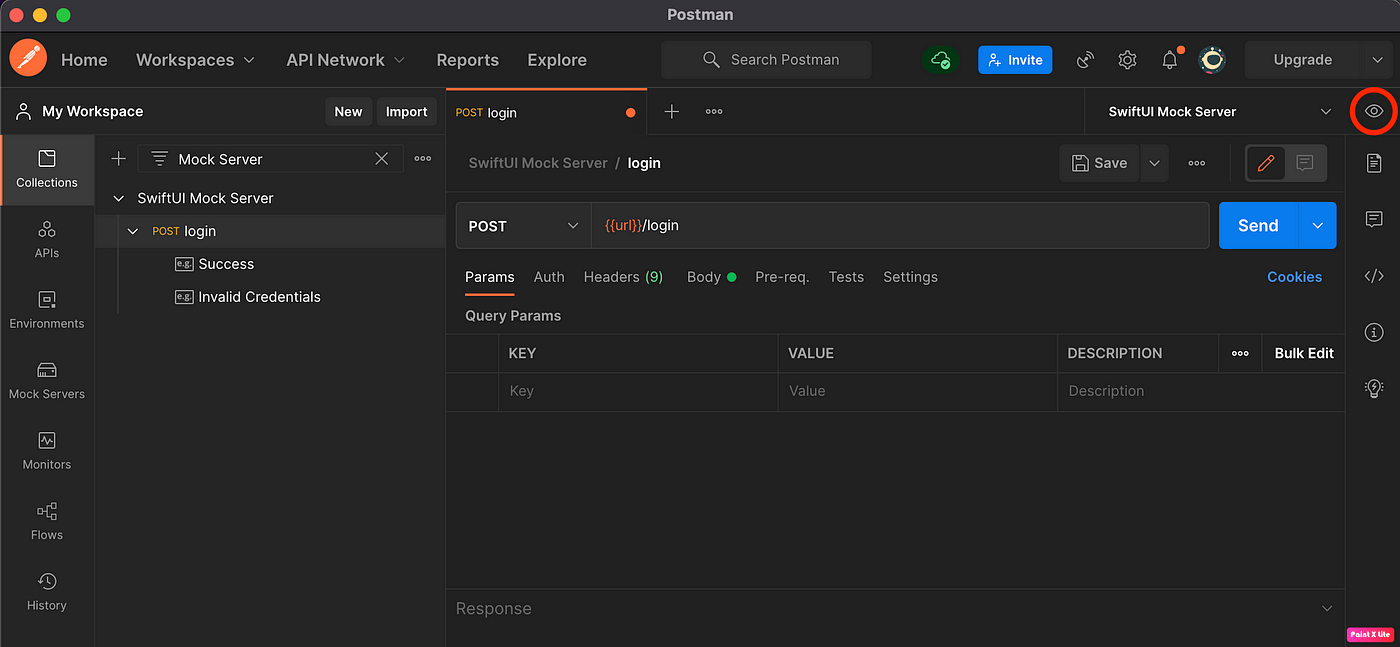Open the comments icon in right sidebar
The image size is (1400, 647).
(x=1374, y=219)
